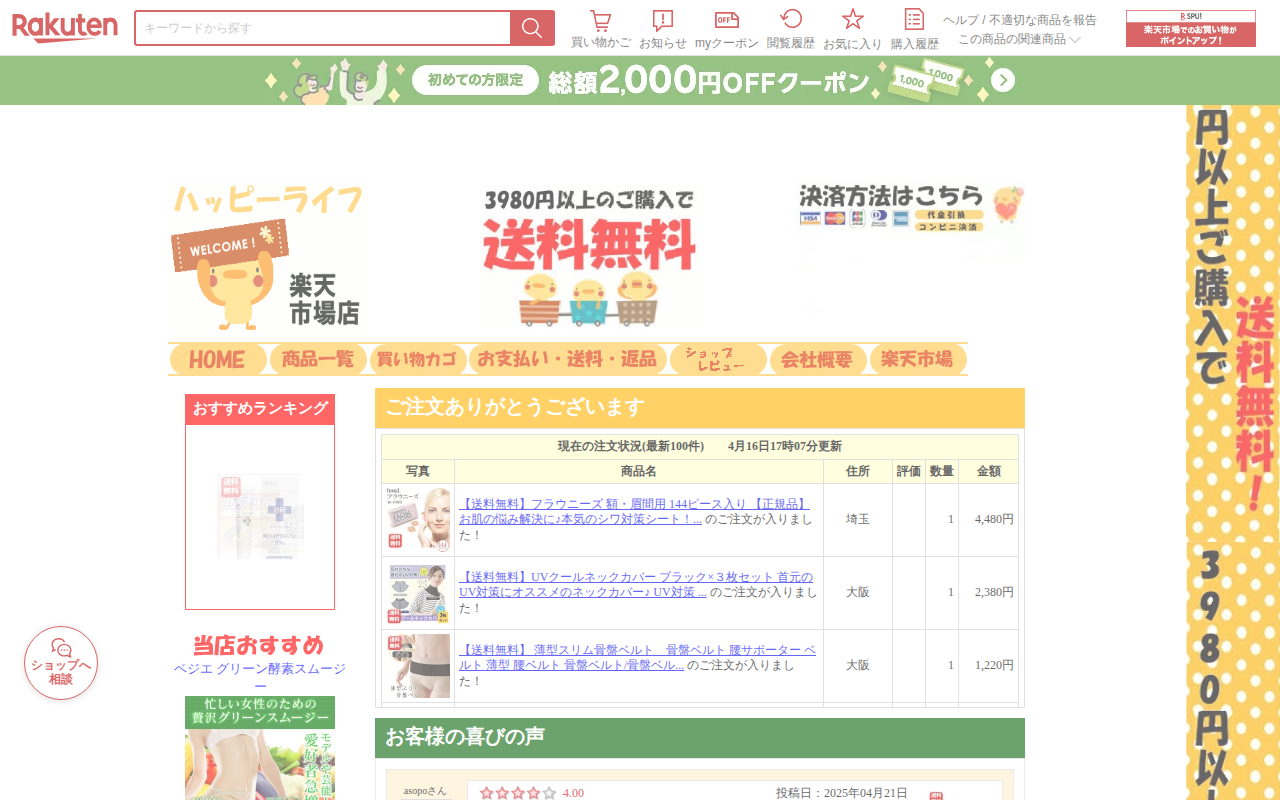This screenshot has height=800, width=1280.
Task: Open purchase history (購入履歴)
Action: pyautogui.click(x=915, y=29)
